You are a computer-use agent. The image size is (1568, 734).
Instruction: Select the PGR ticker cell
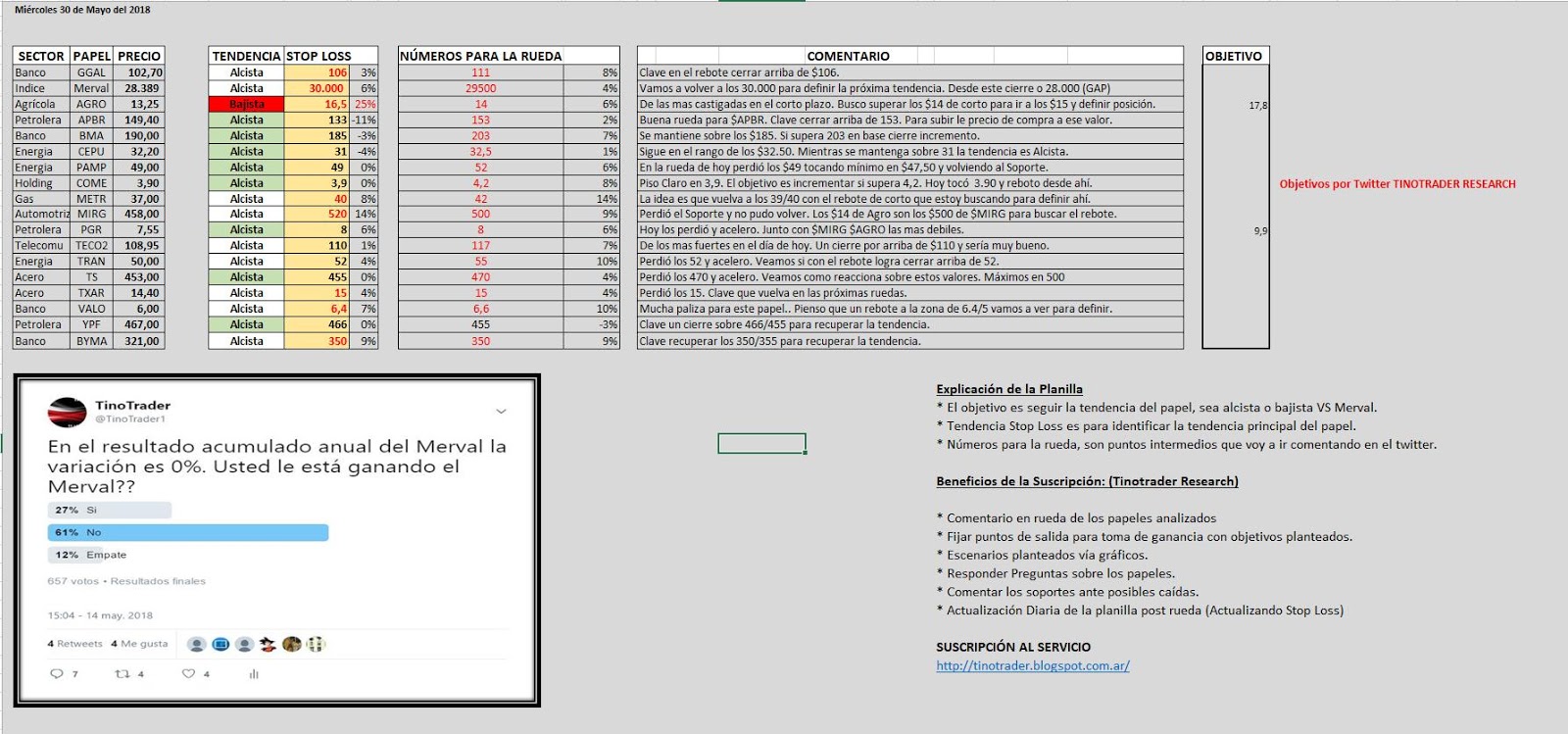point(91,229)
